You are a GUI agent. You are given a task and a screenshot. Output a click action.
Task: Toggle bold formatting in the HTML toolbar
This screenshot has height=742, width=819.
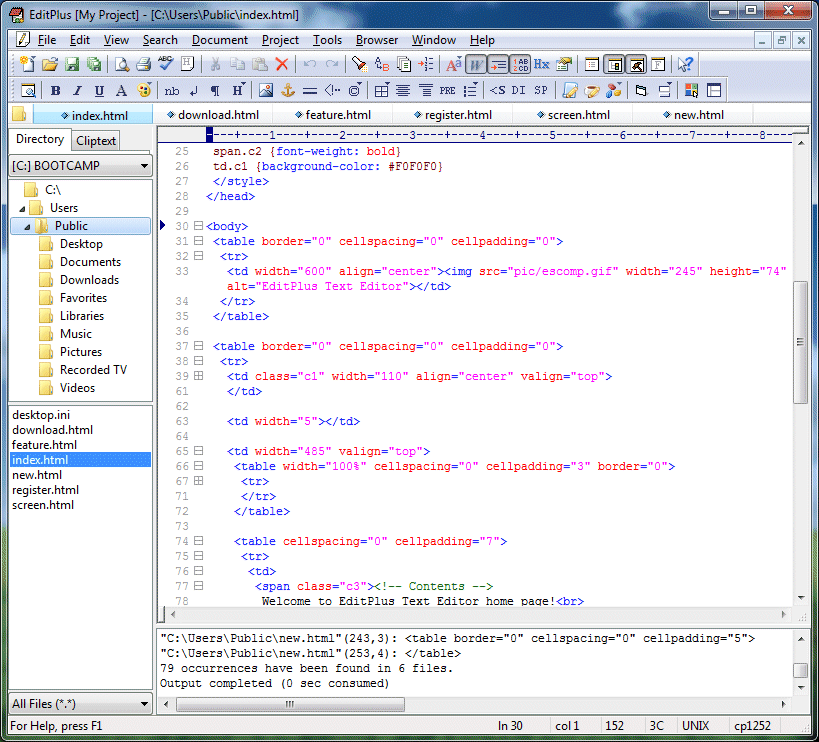(x=54, y=89)
